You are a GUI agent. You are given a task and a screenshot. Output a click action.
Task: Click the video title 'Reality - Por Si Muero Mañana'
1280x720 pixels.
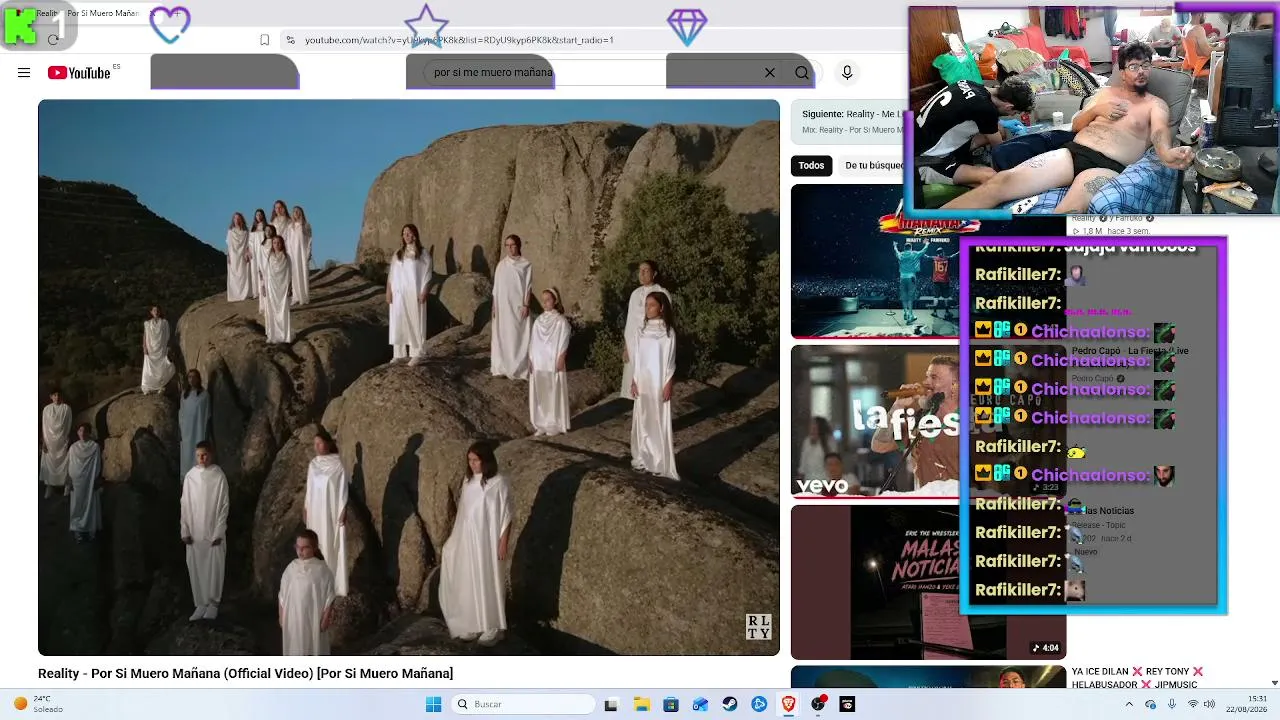(245, 673)
